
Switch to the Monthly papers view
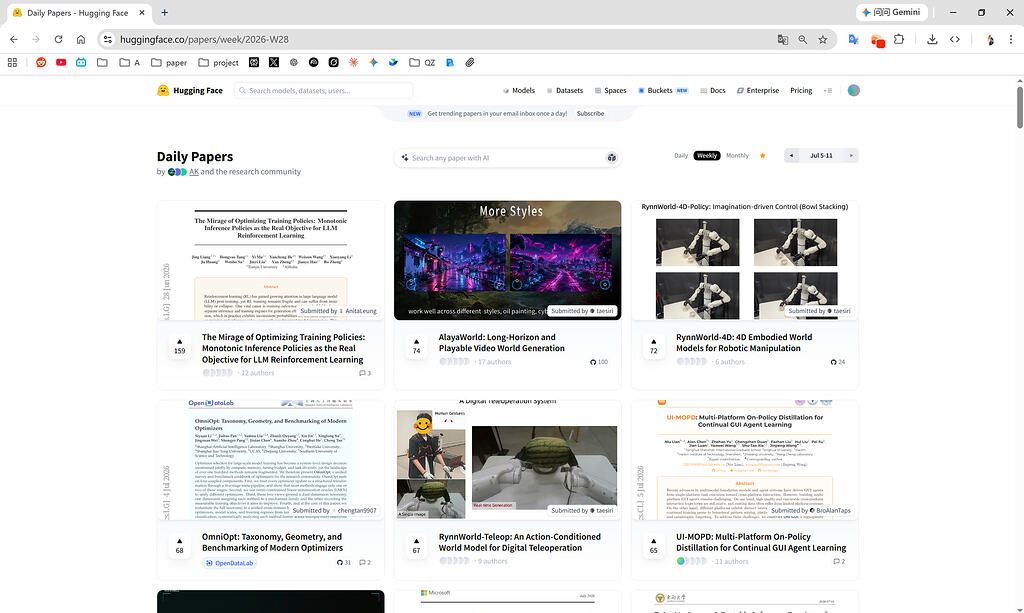tap(737, 156)
